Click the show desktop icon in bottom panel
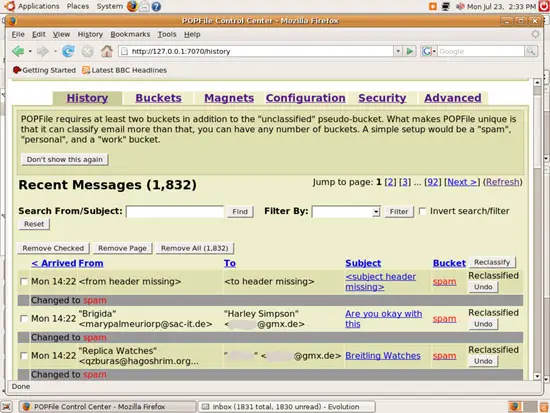 click(7, 407)
